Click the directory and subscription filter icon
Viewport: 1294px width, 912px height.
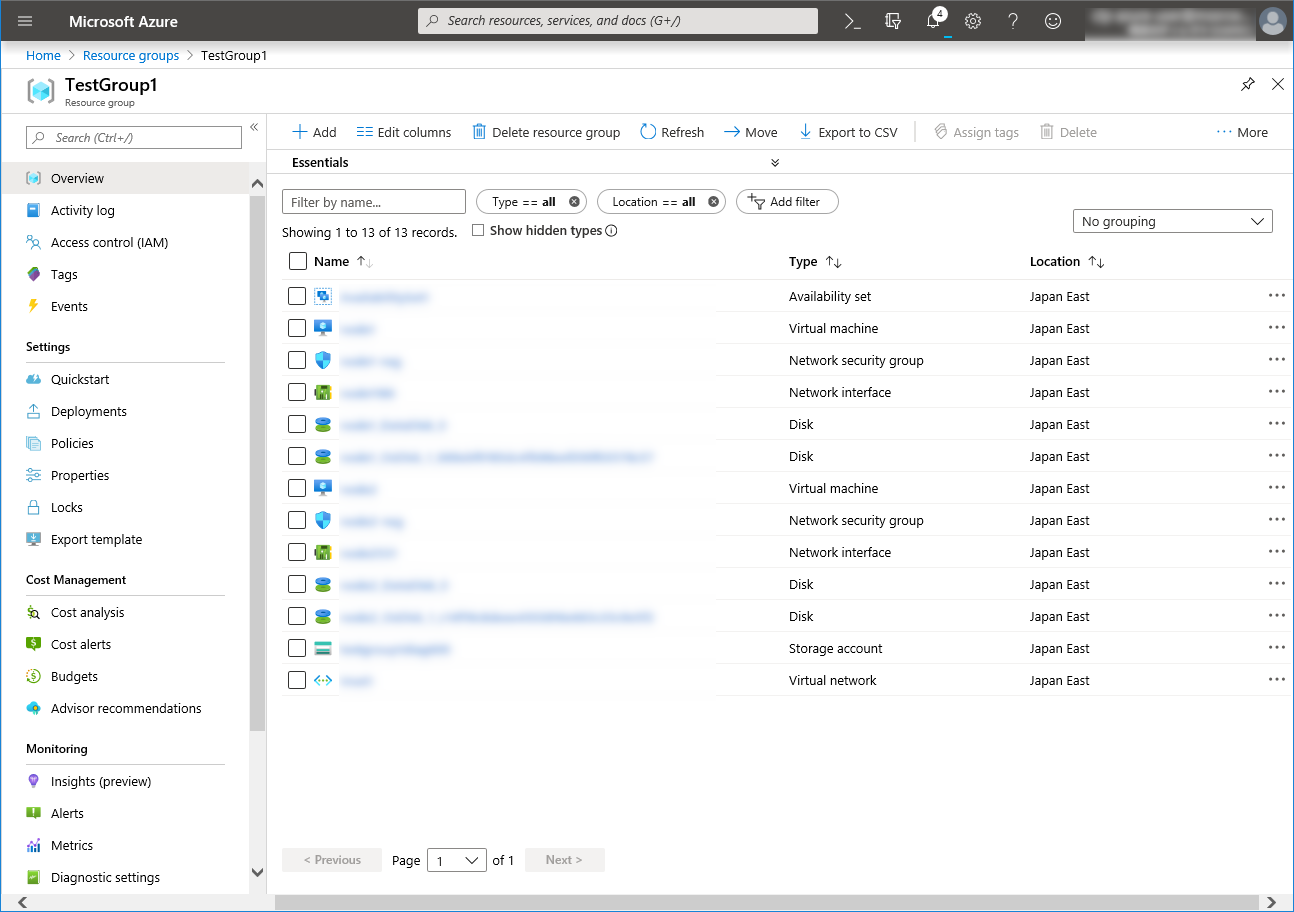point(893,21)
